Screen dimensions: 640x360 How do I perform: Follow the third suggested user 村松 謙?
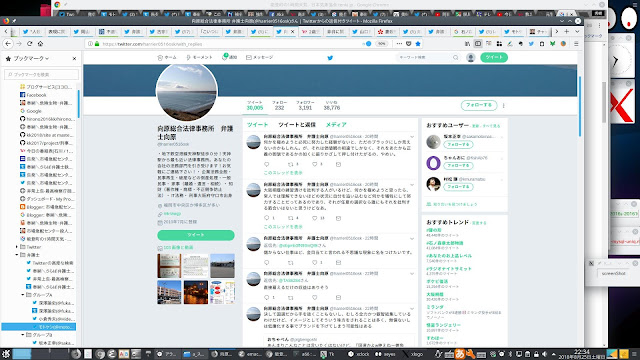[x=458, y=187]
